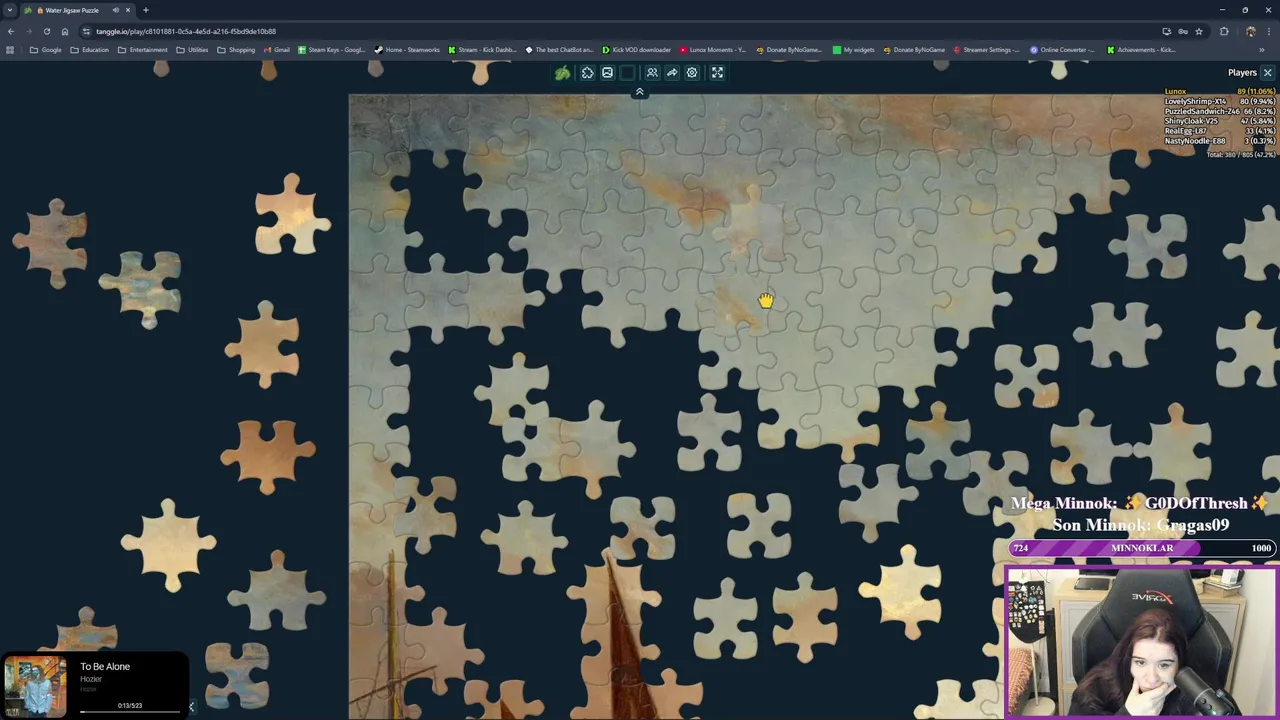Click the screen cast icon in address bar
The image size is (1280, 720).
(x=1166, y=31)
